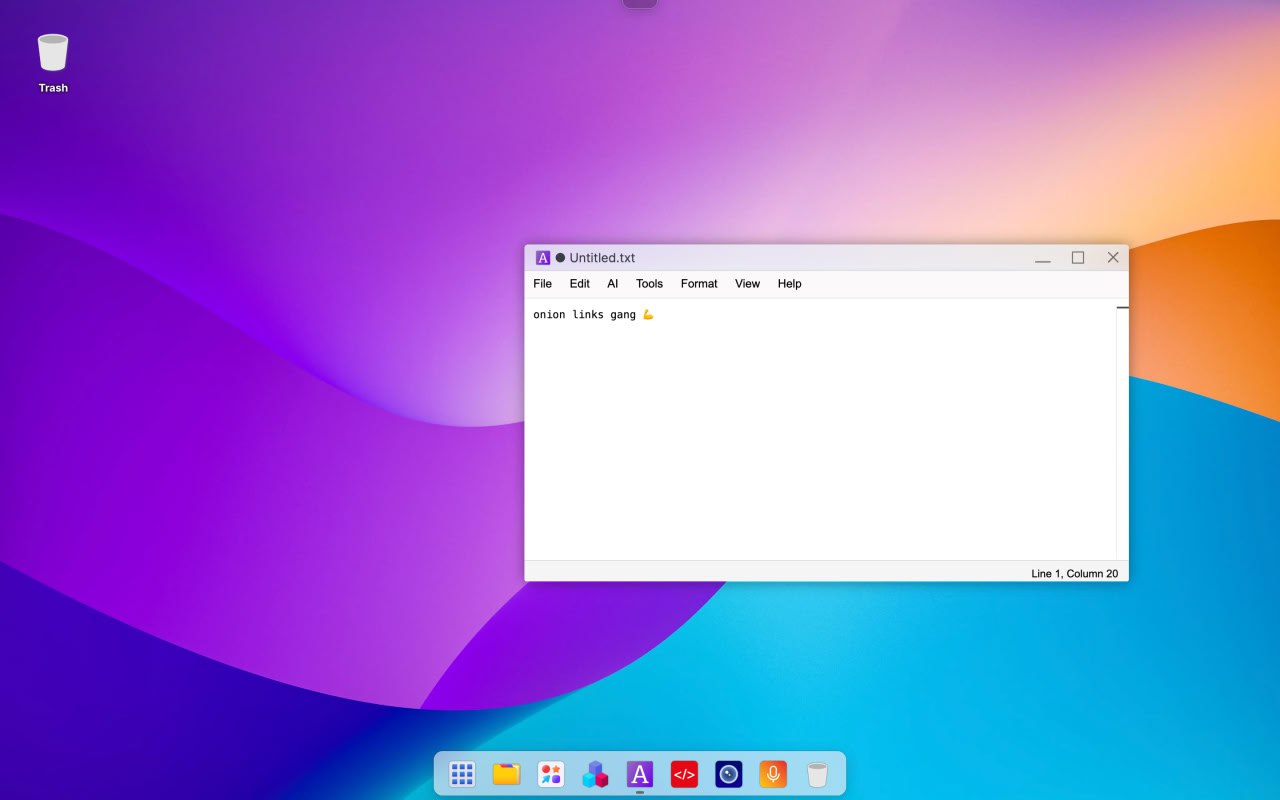
Task: Expand the AI menu
Action: [x=613, y=284]
